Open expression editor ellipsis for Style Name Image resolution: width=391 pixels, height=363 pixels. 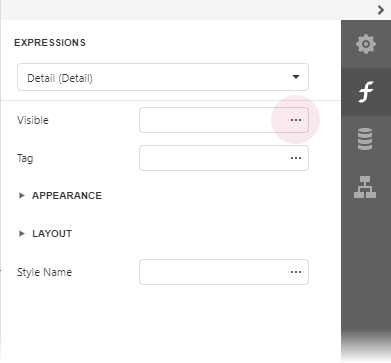pos(296,272)
